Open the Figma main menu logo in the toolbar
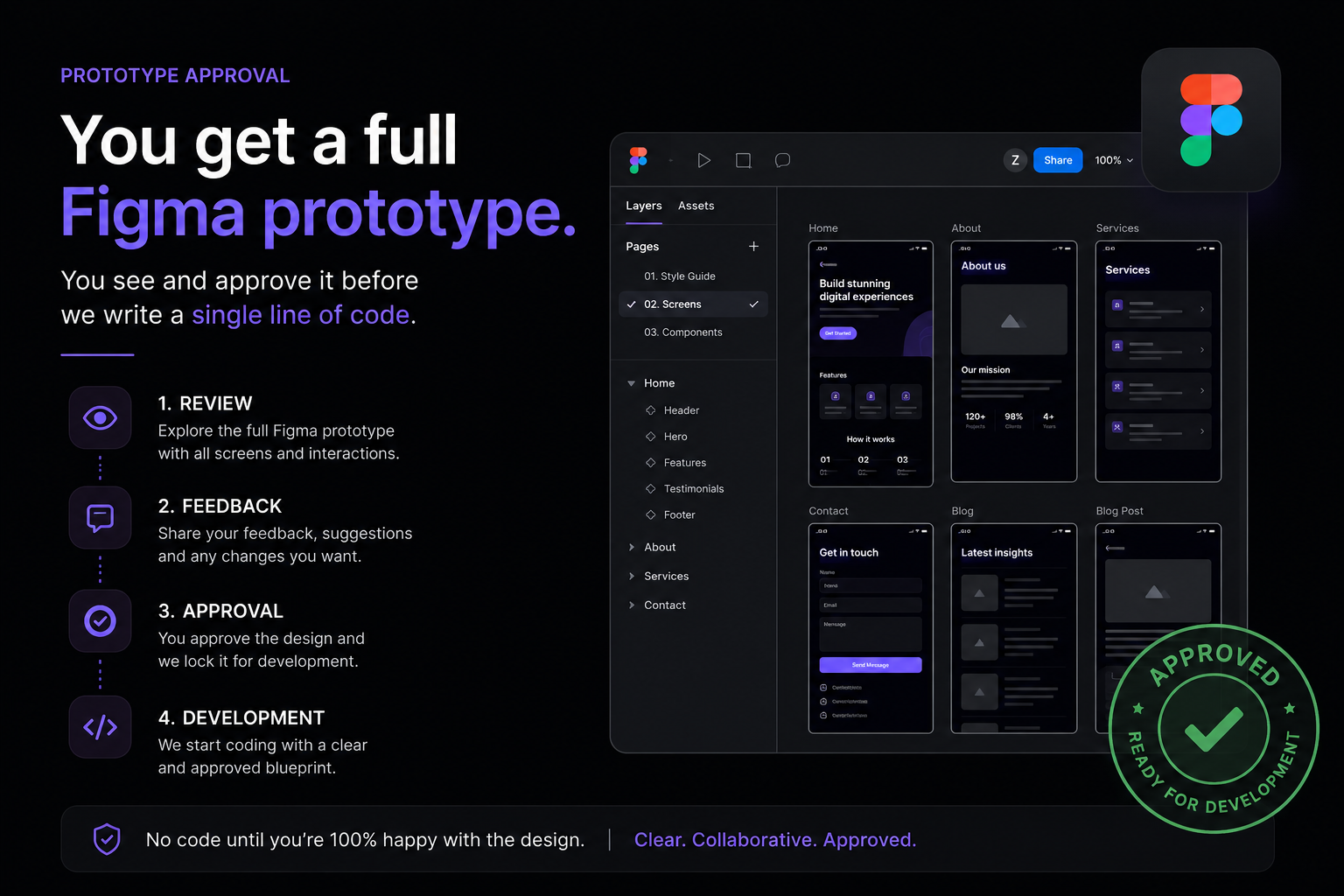 click(x=639, y=160)
